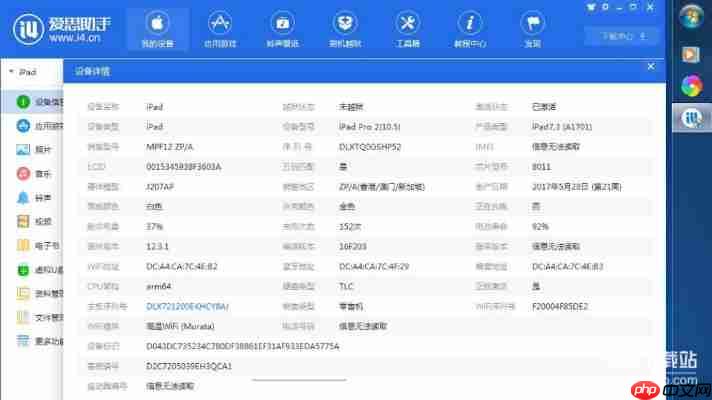This screenshot has height=400, width=712.
Task: Click the Device Details (设备详情) header title
Action: click(92, 72)
